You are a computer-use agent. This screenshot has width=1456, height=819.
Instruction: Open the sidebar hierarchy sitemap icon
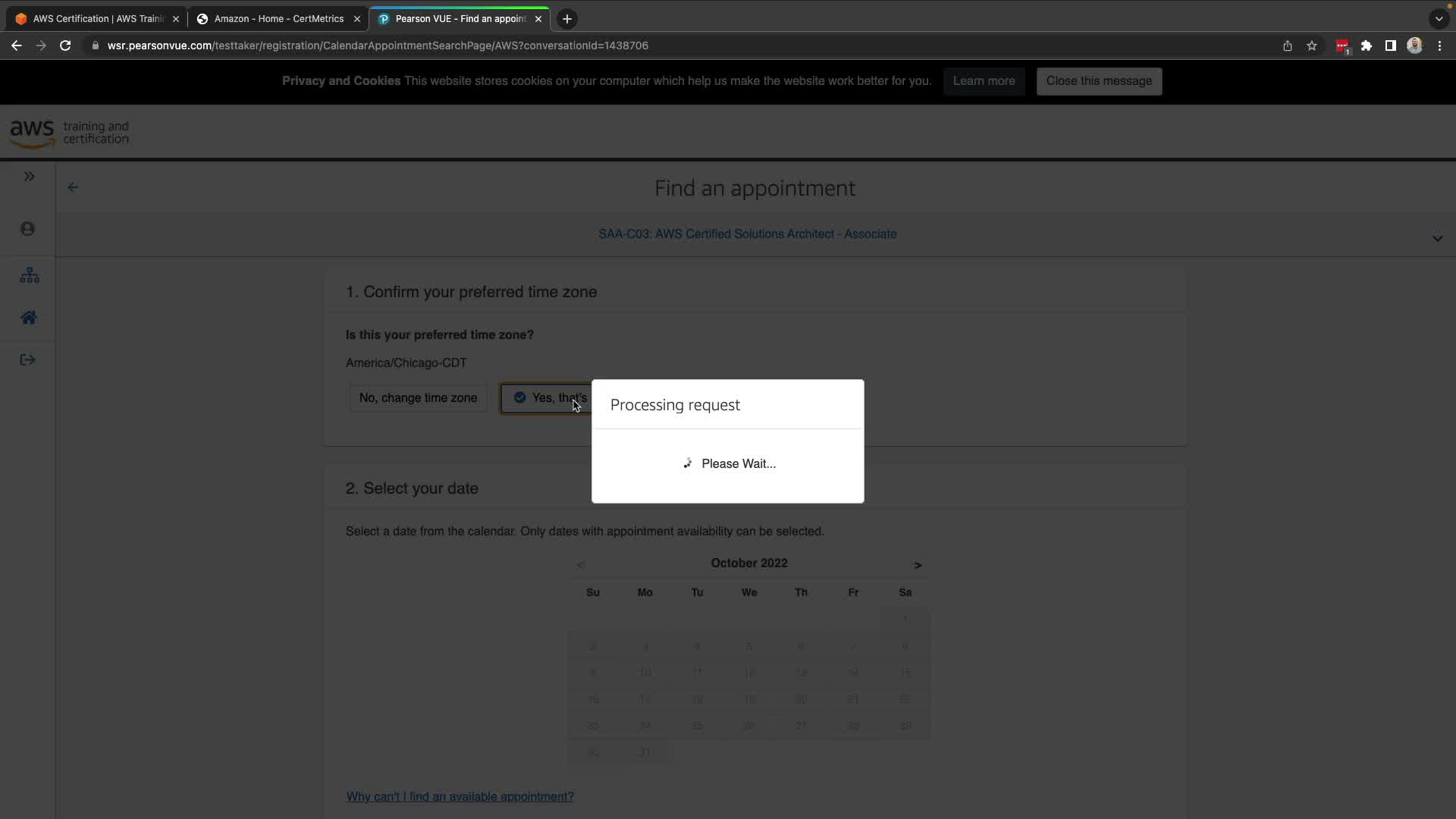coord(30,275)
